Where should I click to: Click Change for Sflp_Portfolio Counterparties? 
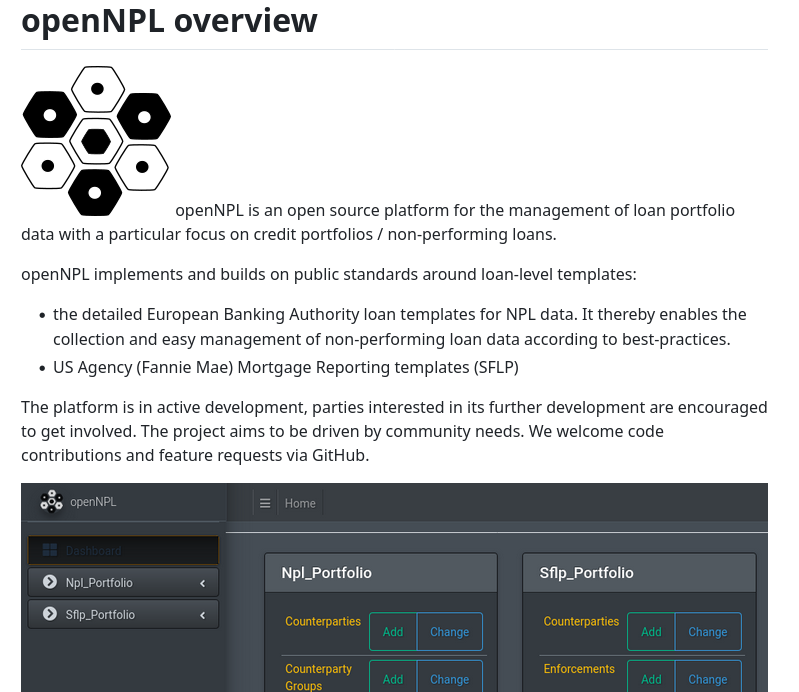(x=708, y=632)
